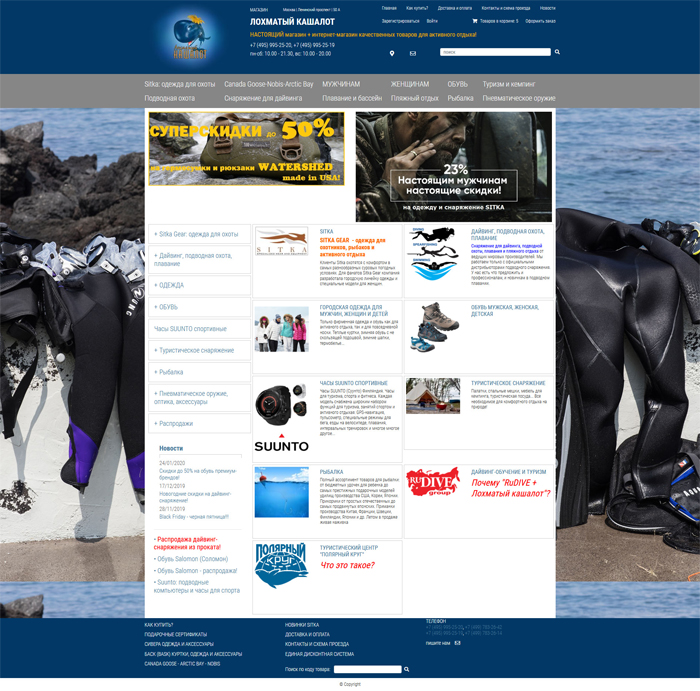Click the tent camping image
The image size is (700, 691).
click(x=433, y=396)
